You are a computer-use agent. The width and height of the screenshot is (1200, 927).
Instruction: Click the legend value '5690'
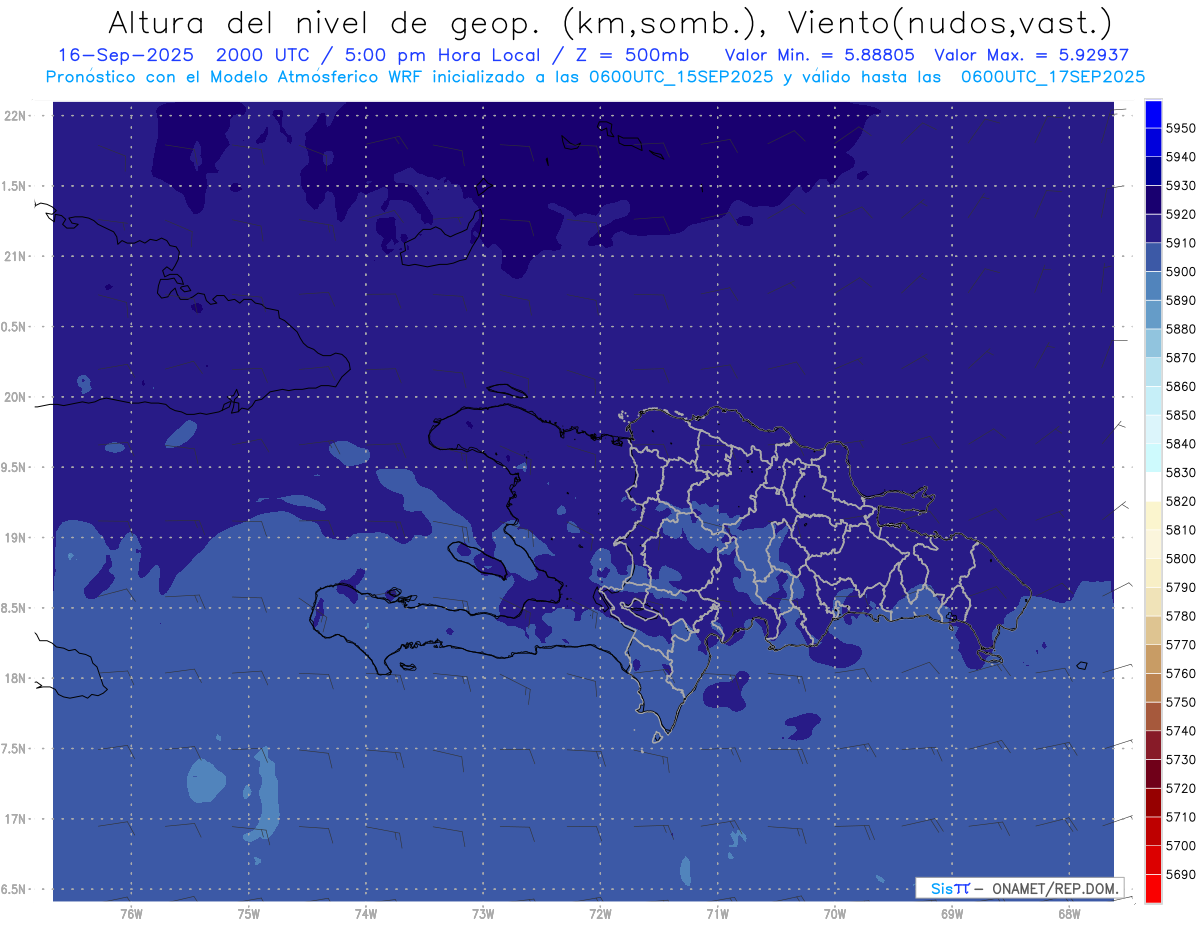click(x=1180, y=875)
